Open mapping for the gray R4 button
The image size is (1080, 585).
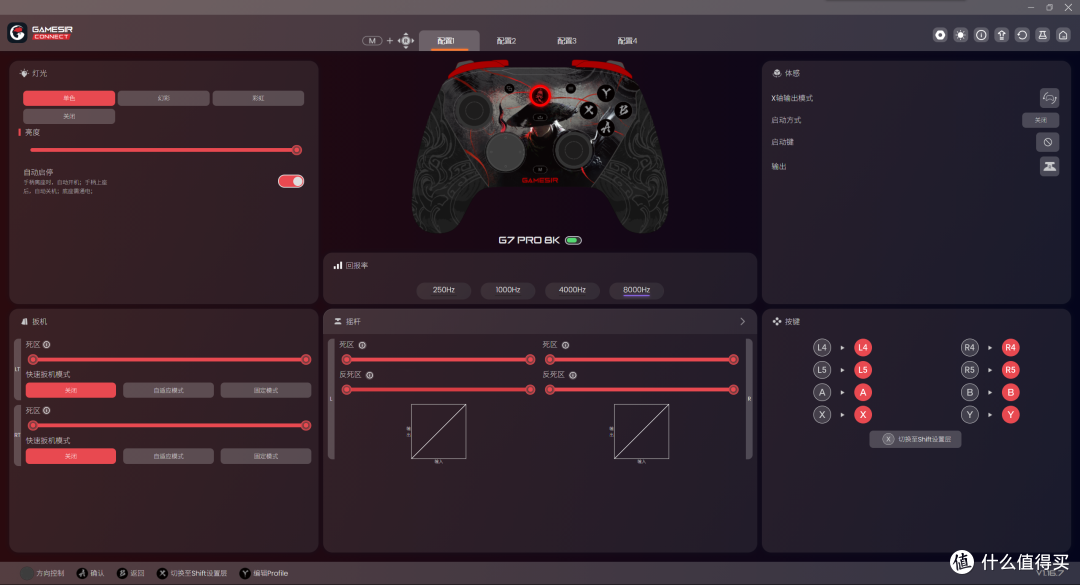pyautogui.click(x=970, y=348)
